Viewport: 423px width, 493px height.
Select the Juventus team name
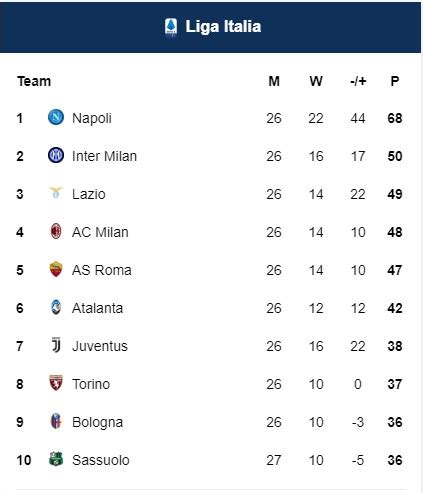100,346
